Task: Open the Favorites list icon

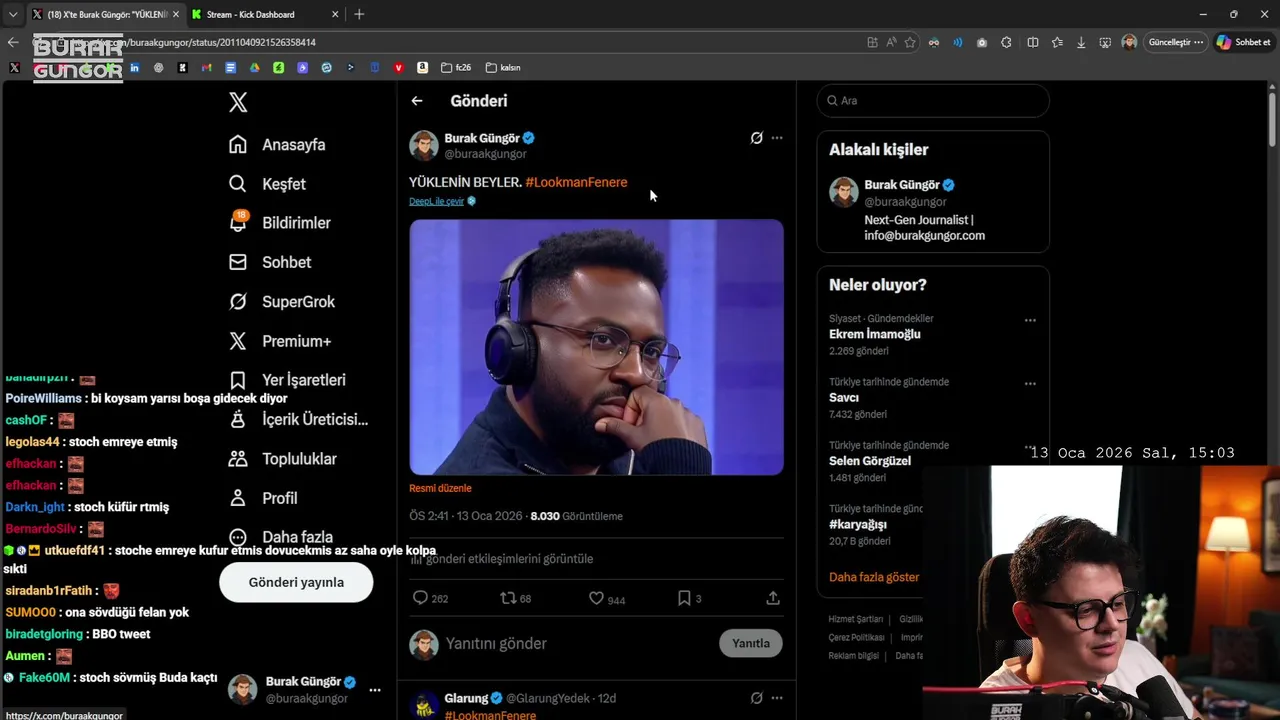Action: [x=1057, y=43]
